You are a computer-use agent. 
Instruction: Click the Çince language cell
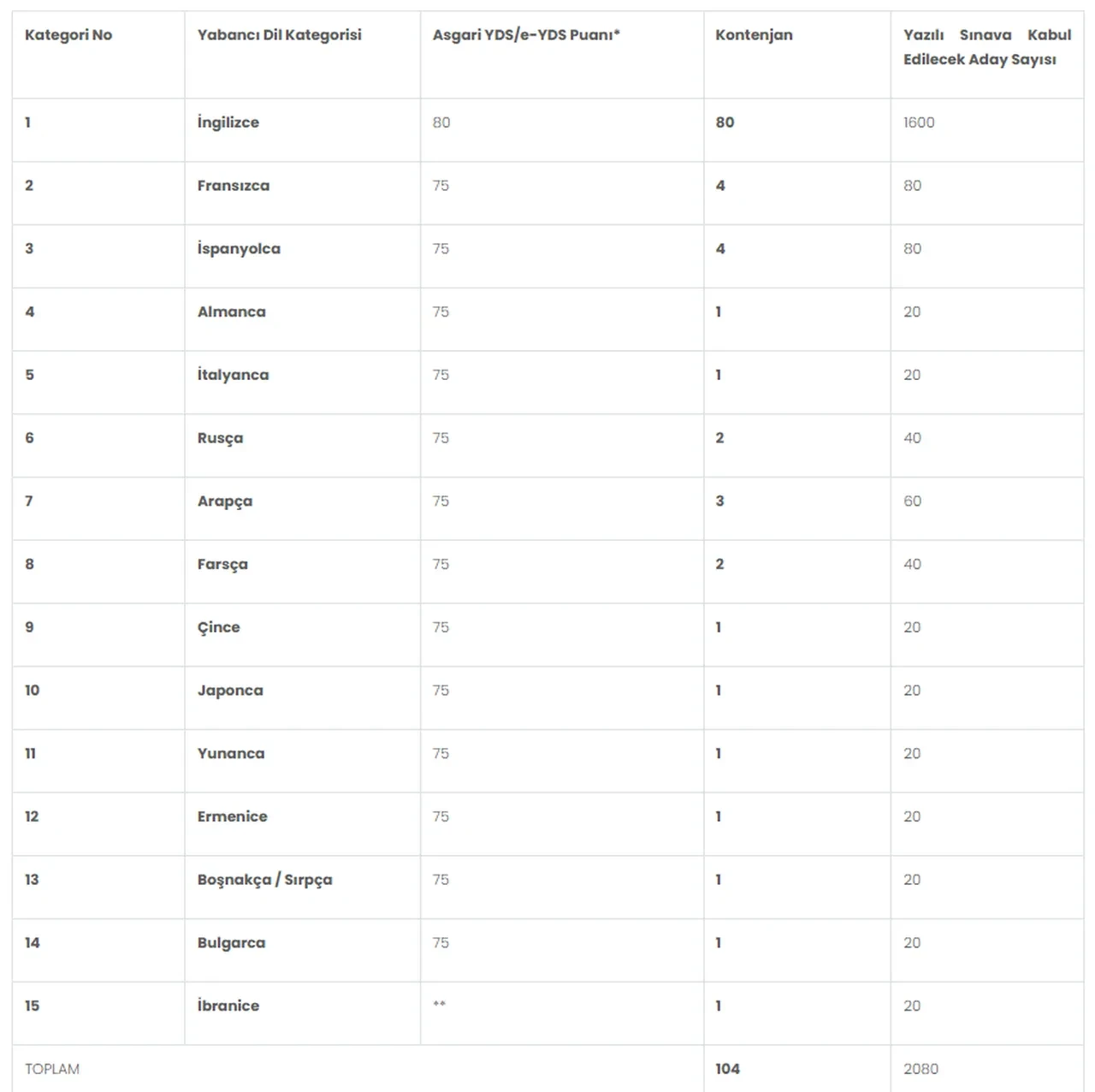pyautogui.click(x=218, y=627)
